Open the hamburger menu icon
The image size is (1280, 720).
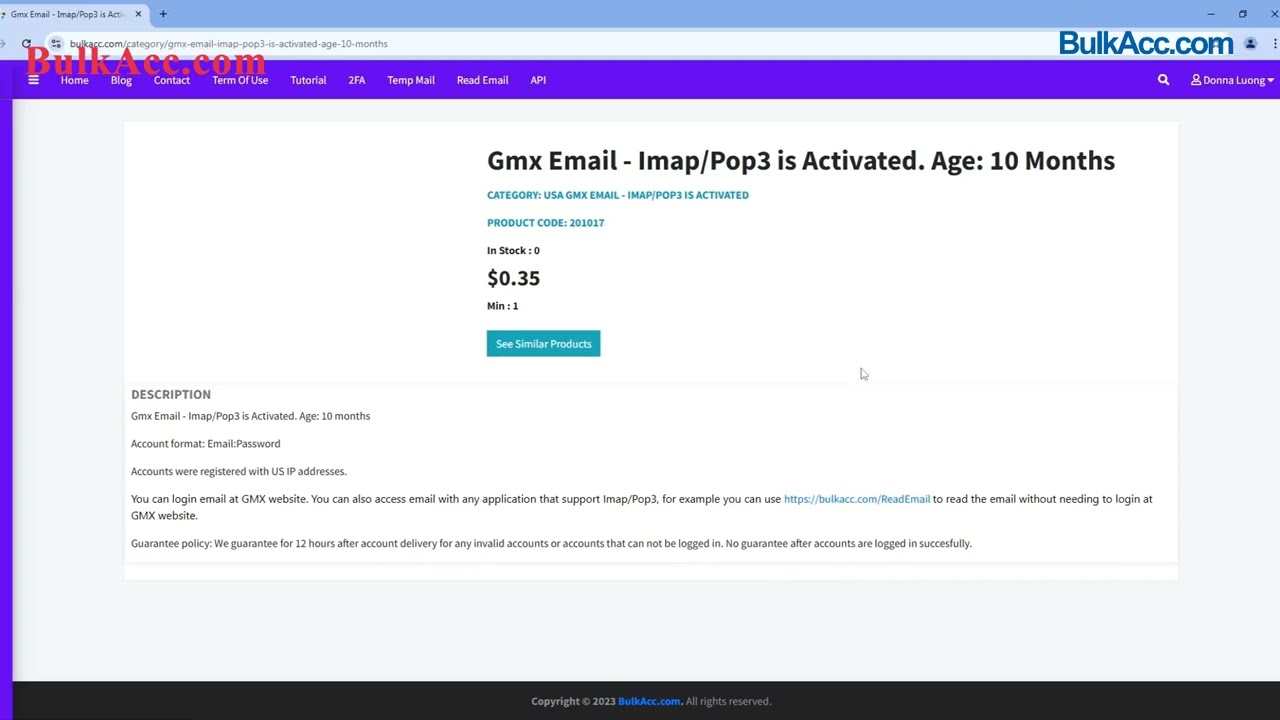pos(33,80)
